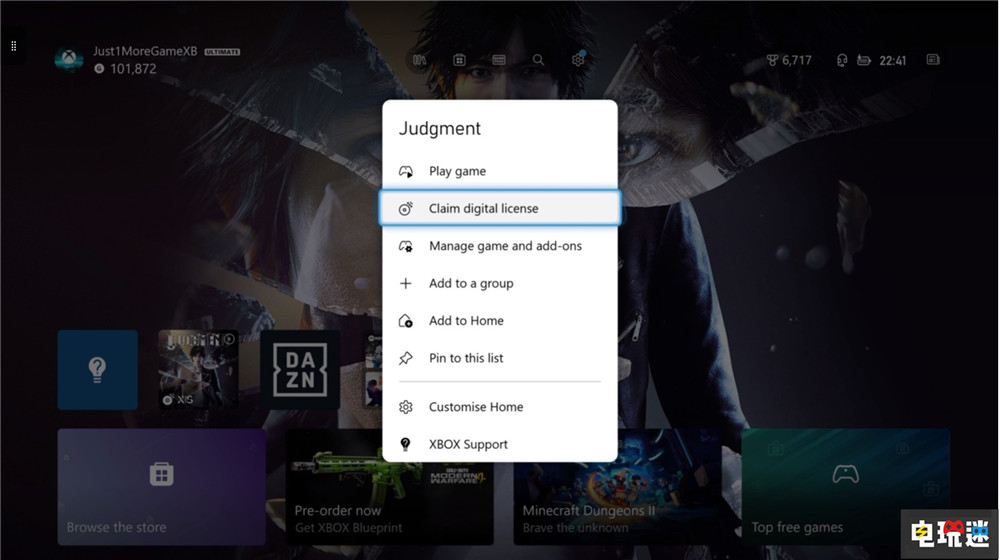Choose Add to Home

pos(500,321)
